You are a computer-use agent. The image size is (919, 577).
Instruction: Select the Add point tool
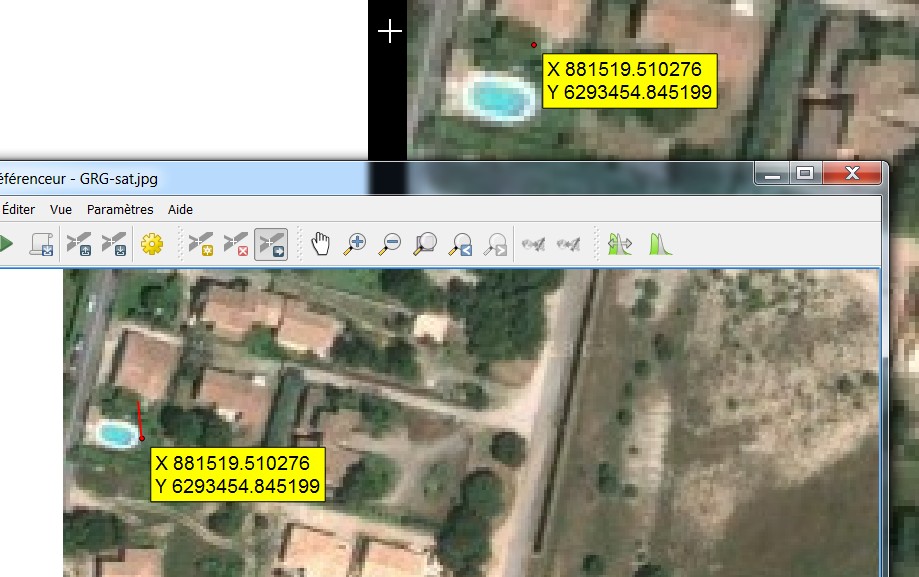point(200,244)
